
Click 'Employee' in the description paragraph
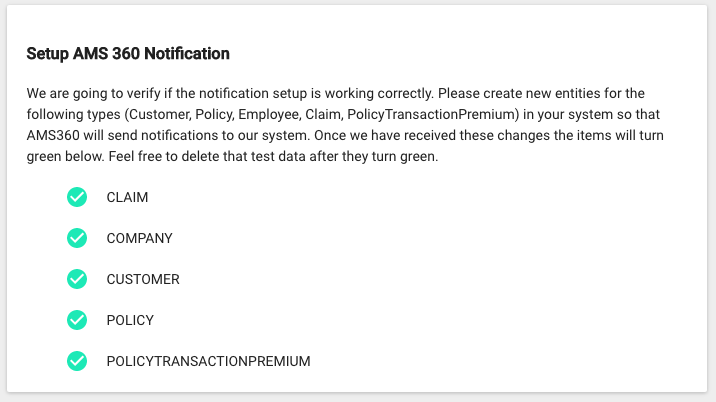pos(269,114)
